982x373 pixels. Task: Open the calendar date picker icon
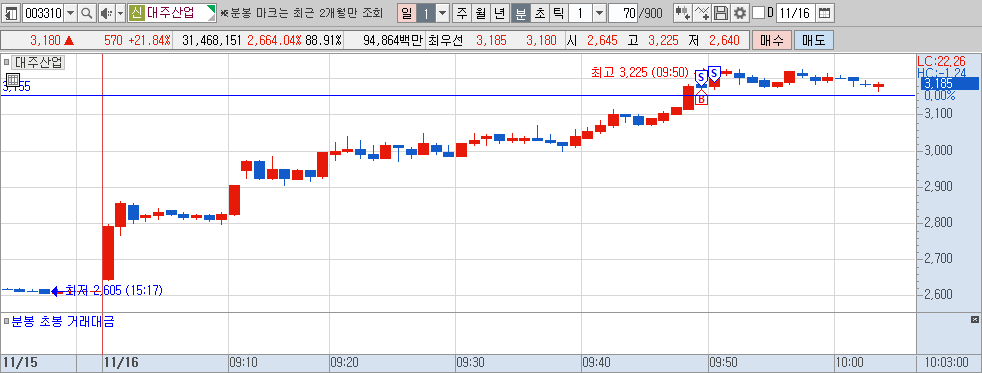(825, 13)
